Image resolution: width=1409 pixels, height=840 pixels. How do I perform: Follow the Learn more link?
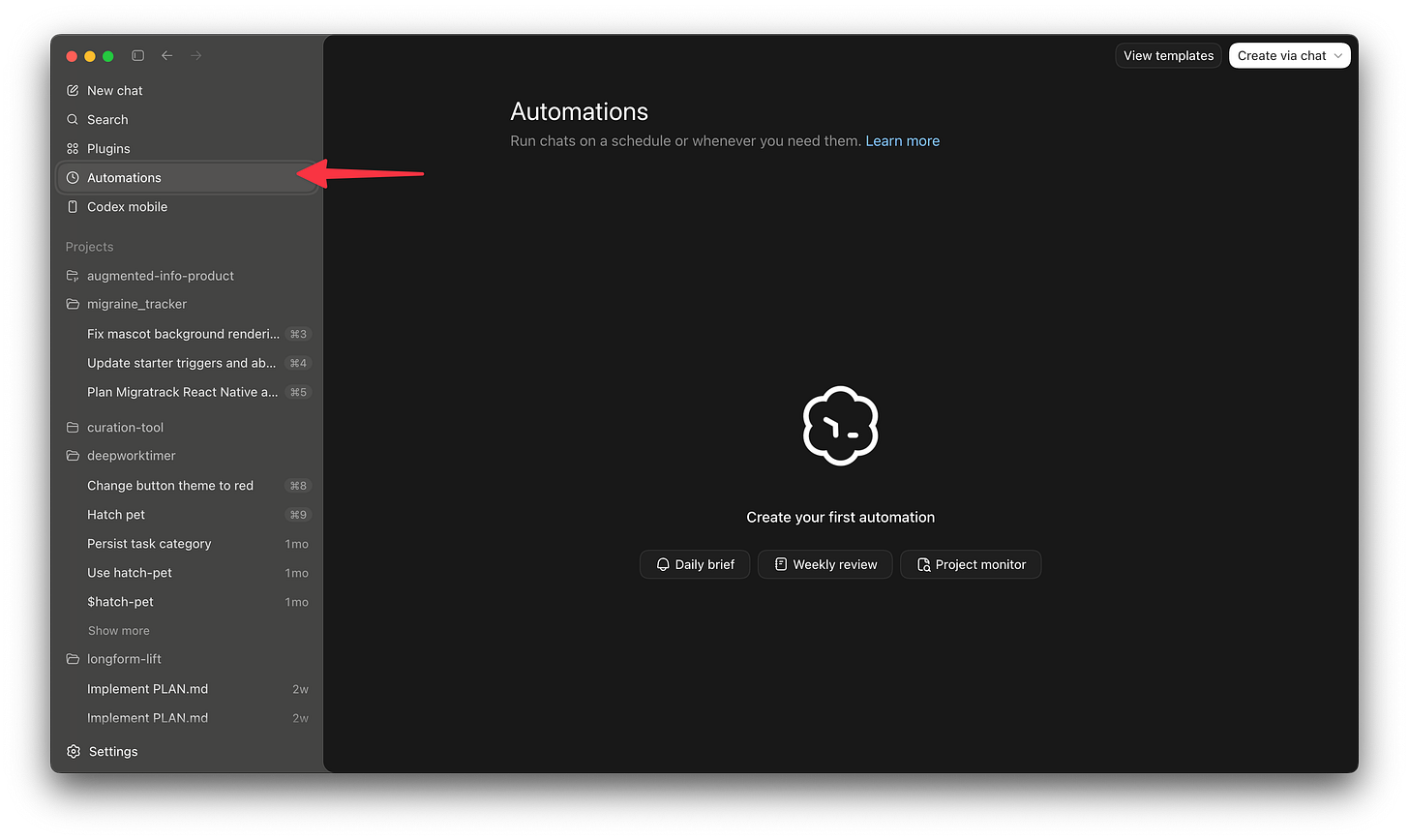(x=902, y=141)
